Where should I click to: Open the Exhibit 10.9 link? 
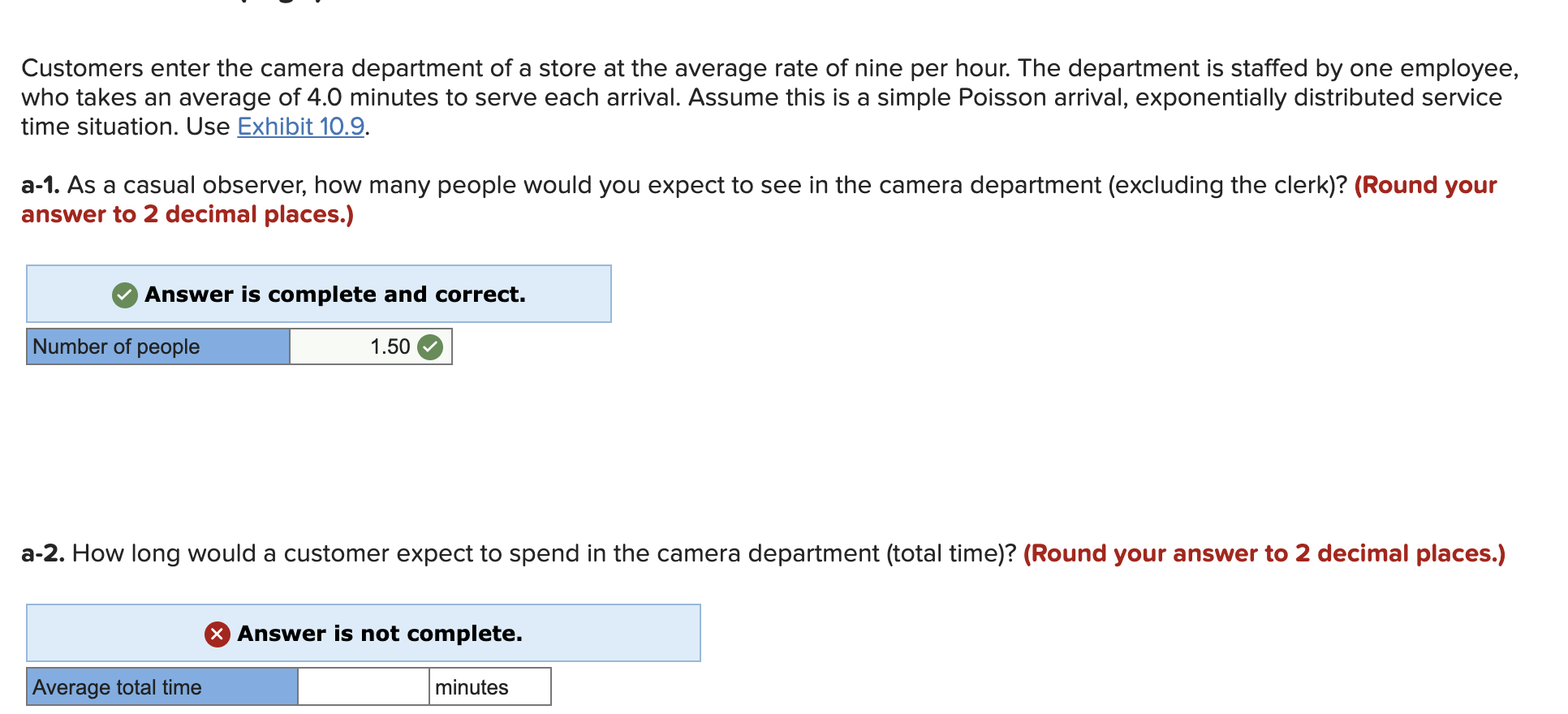point(299,127)
